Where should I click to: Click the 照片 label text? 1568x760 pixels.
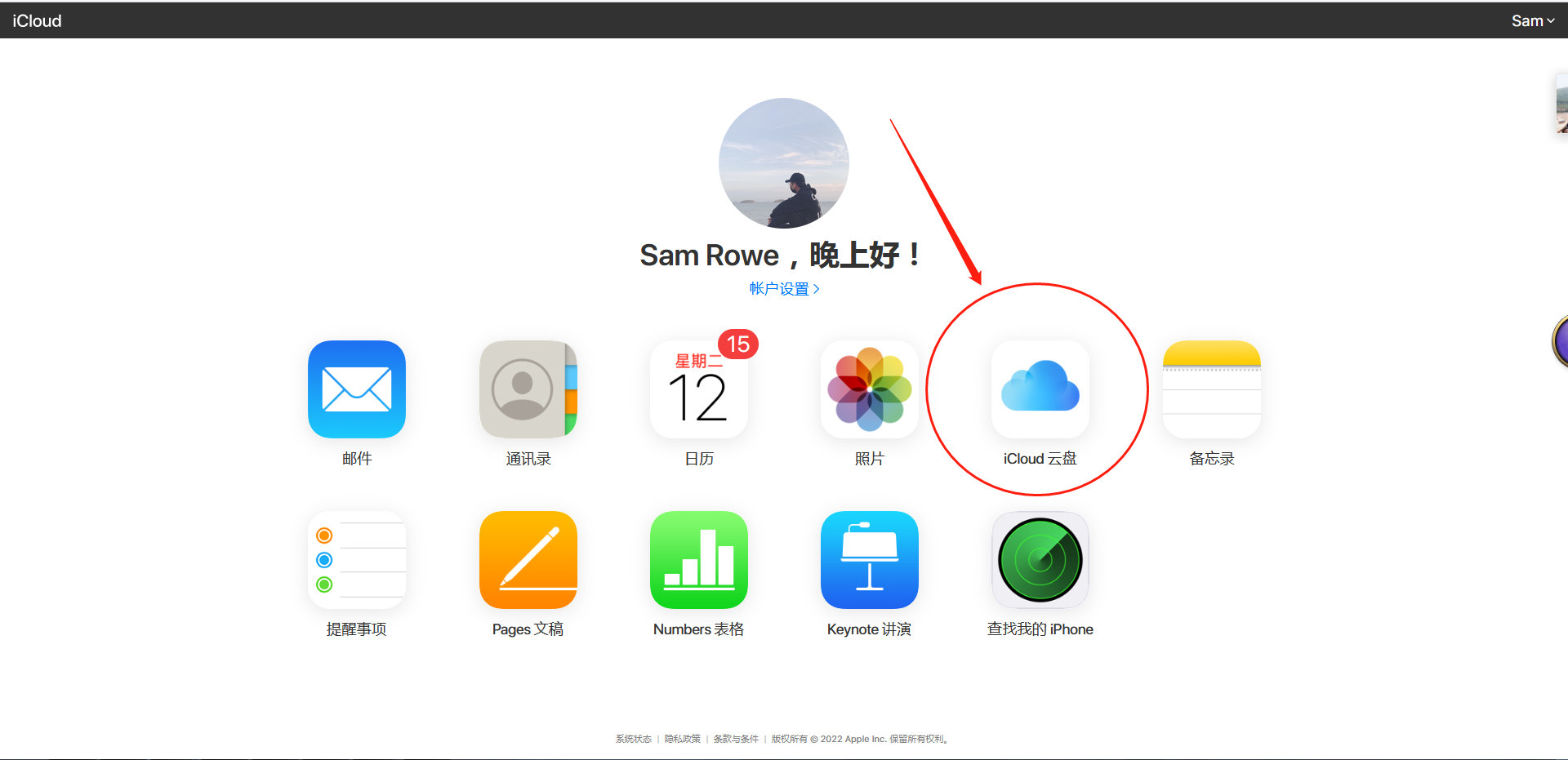pos(870,459)
